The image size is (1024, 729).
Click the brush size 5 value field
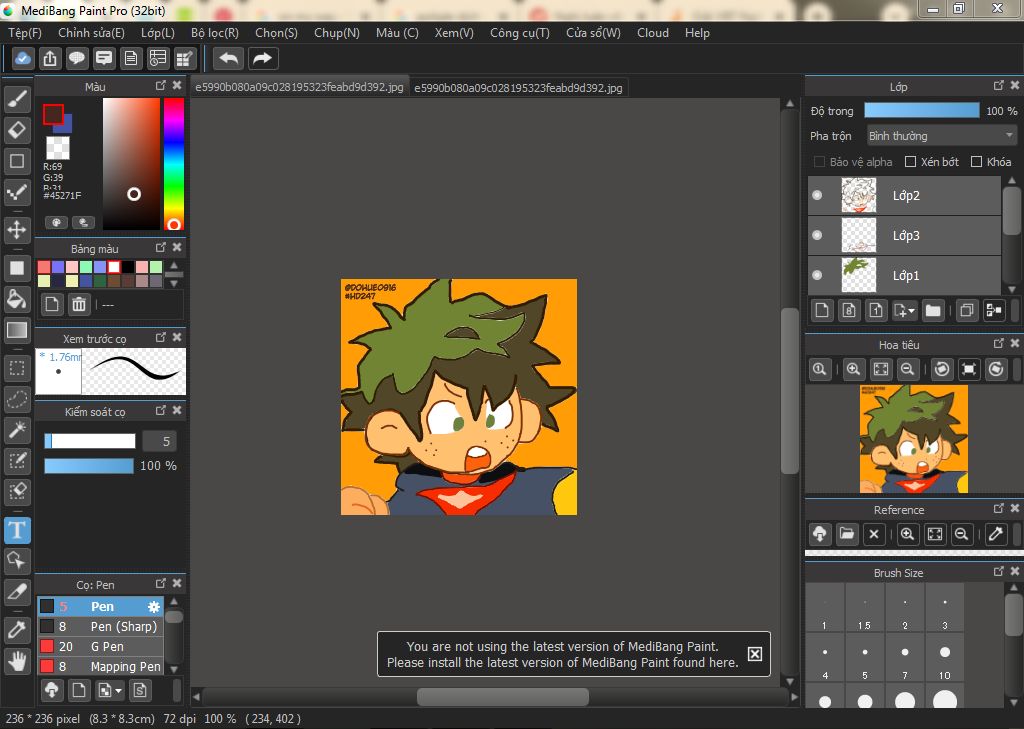click(159, 442)
